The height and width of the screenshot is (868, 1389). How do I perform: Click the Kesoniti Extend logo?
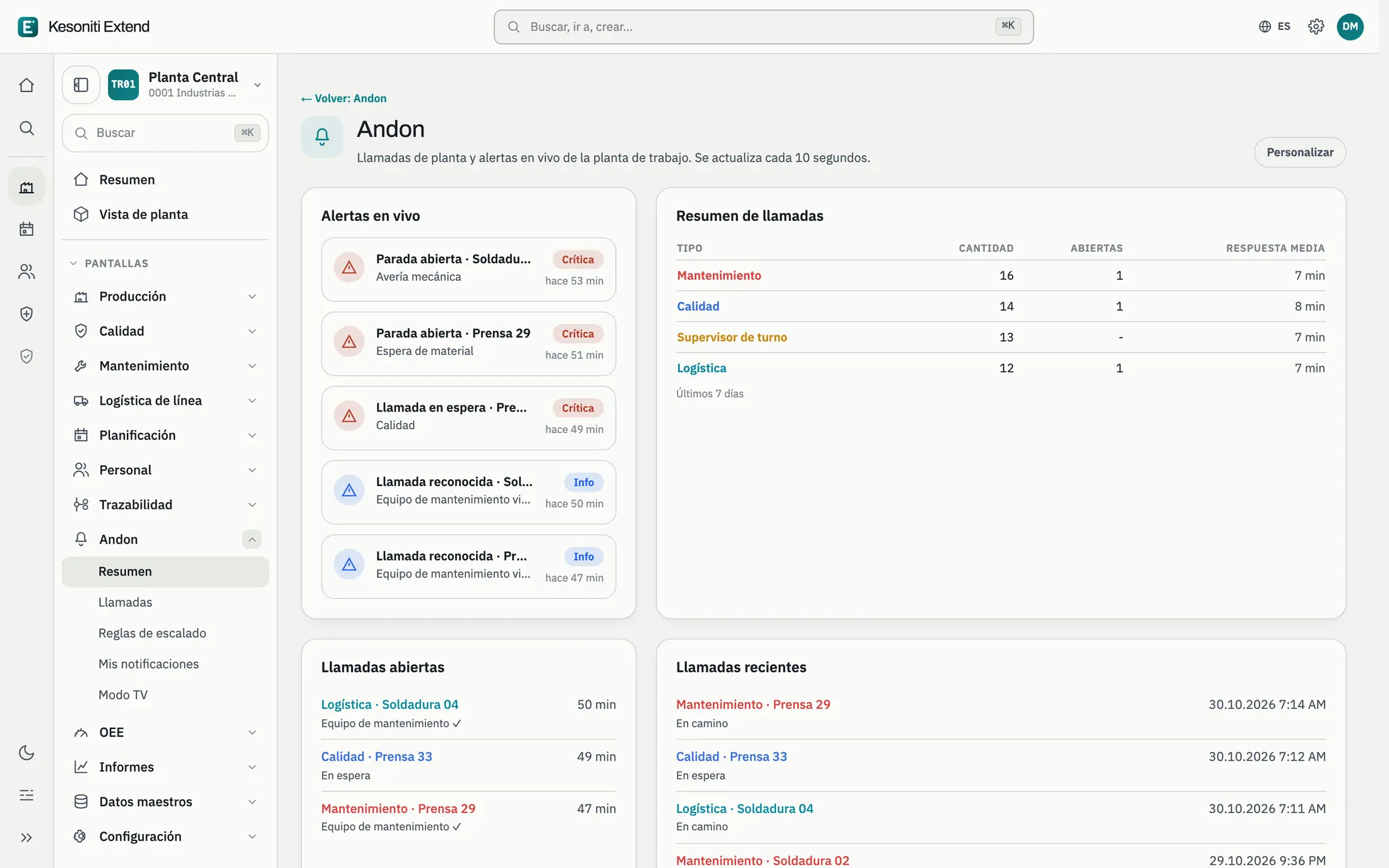click(x=83, y=27)
